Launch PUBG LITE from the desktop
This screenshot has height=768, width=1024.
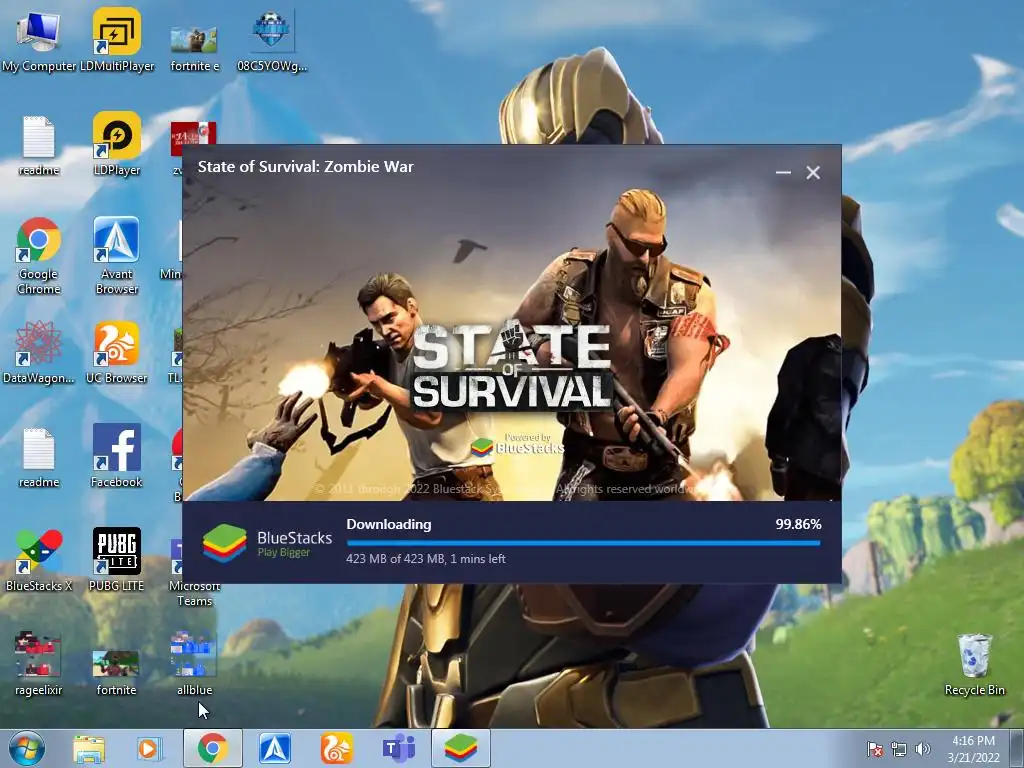[117, 560]
